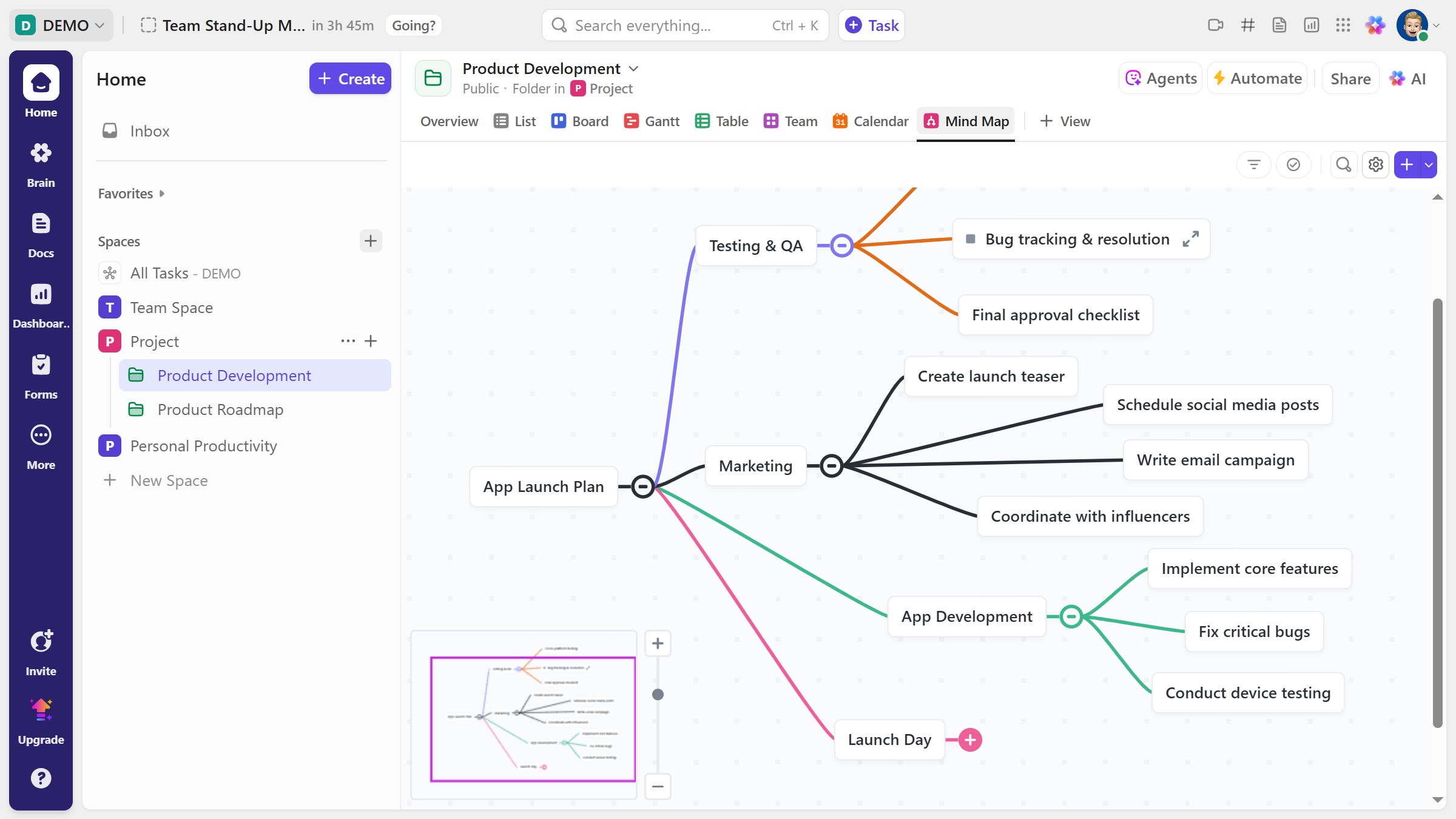The width and height of the screenshot is (1456, 819).
Task: Switch to the Gantt view tab
Action: pyautogui.click(x=652, y=121)
